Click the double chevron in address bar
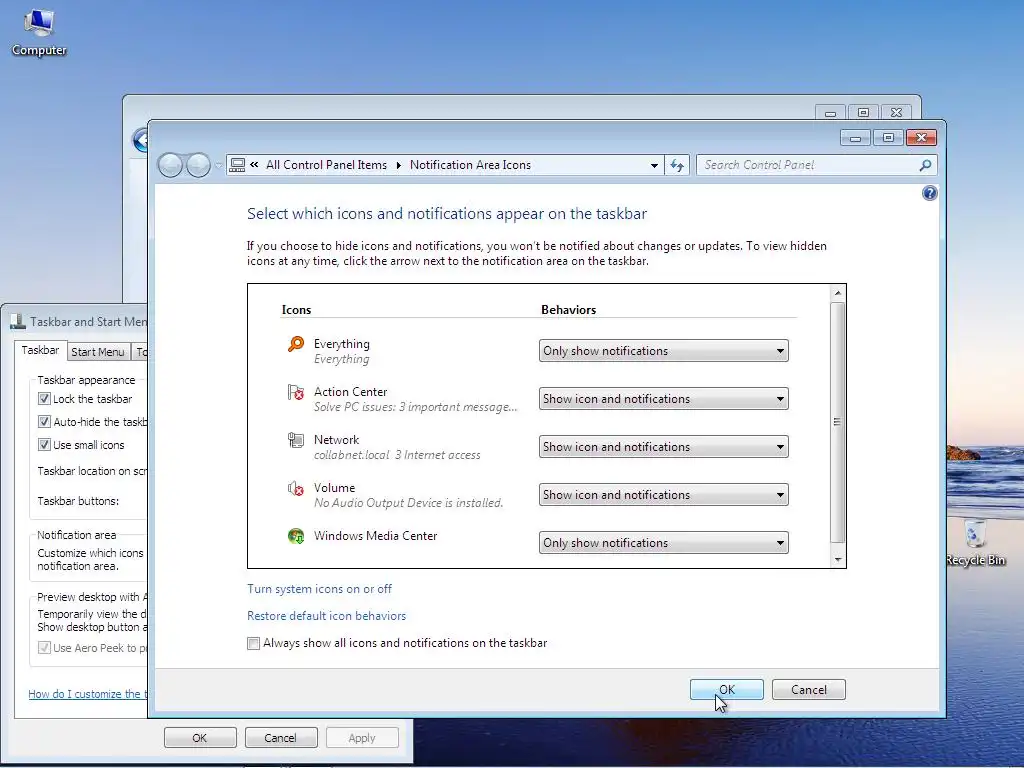Viewport: 1024px width, 768px height. [254, 165]
